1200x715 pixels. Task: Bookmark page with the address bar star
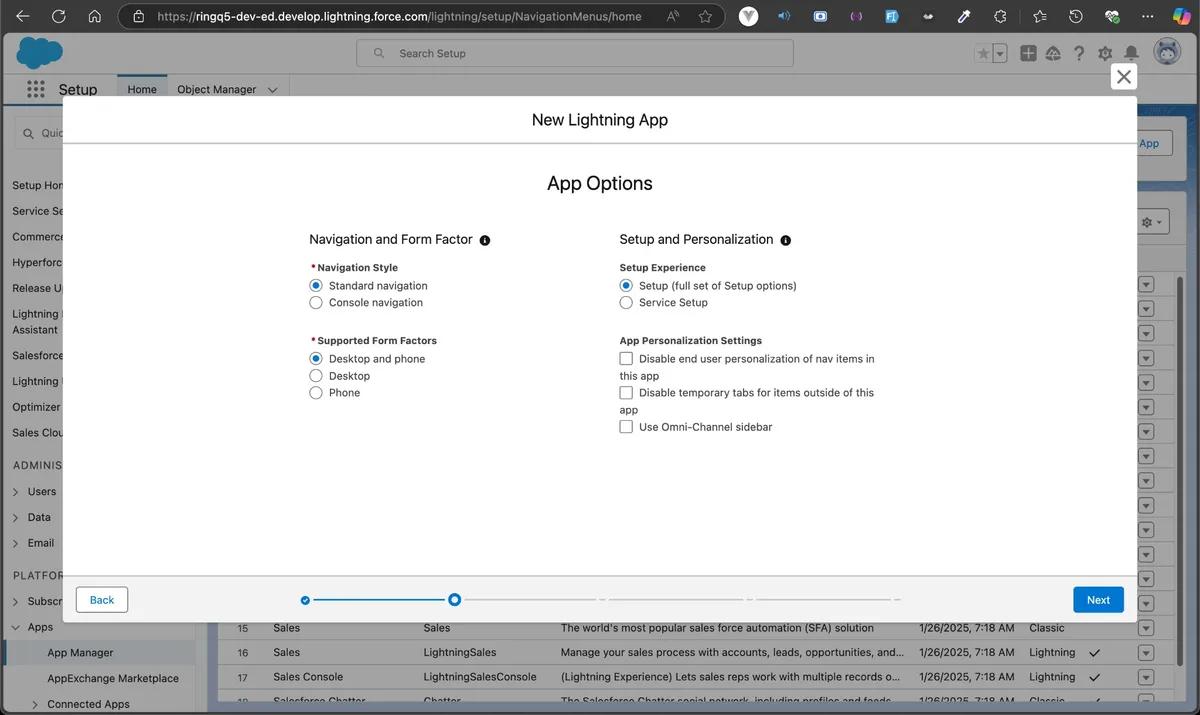(x=706, y=16)
